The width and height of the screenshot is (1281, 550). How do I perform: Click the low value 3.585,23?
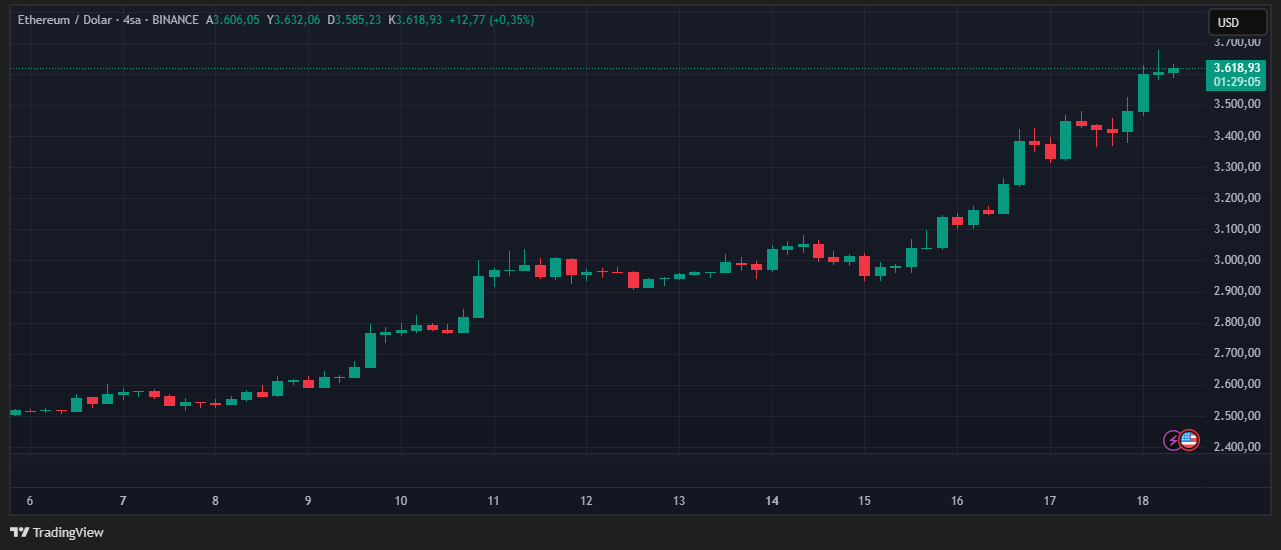358,20
